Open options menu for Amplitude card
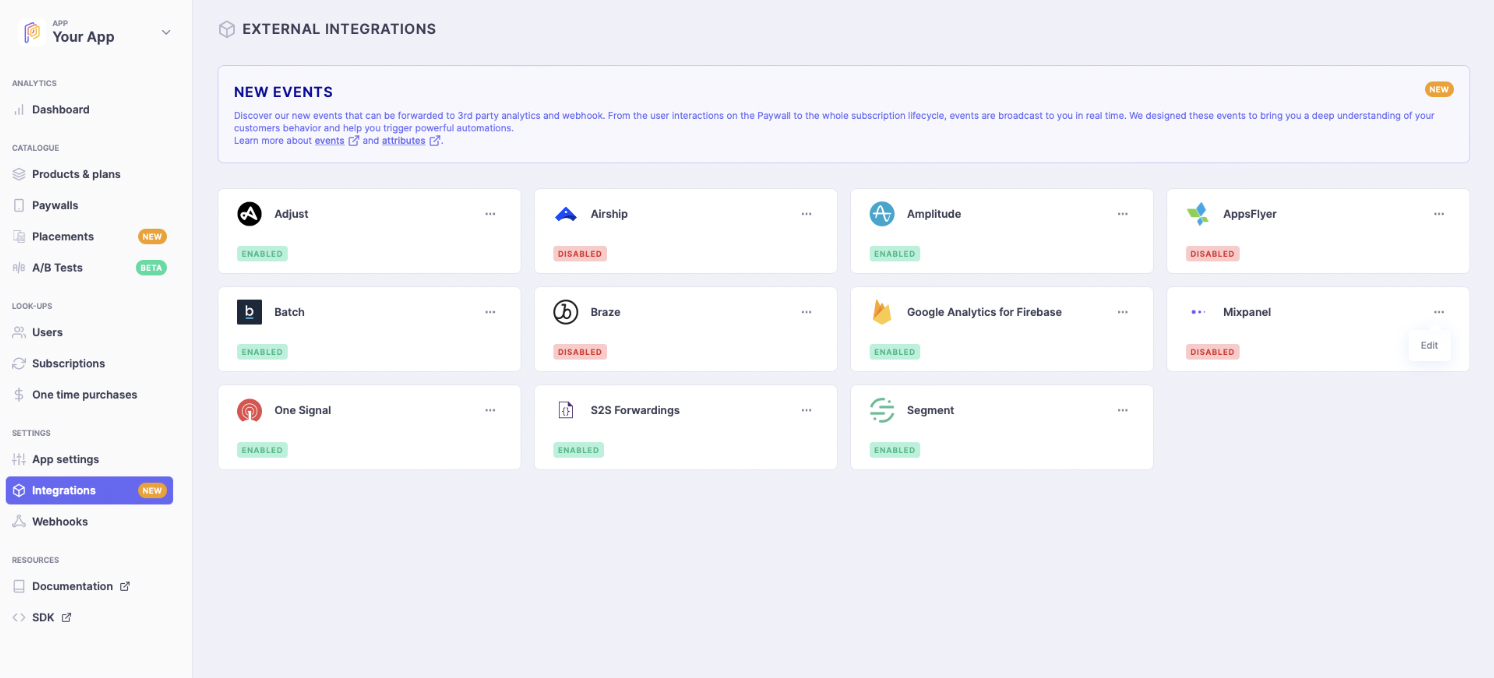 [x=1122, y=214]
